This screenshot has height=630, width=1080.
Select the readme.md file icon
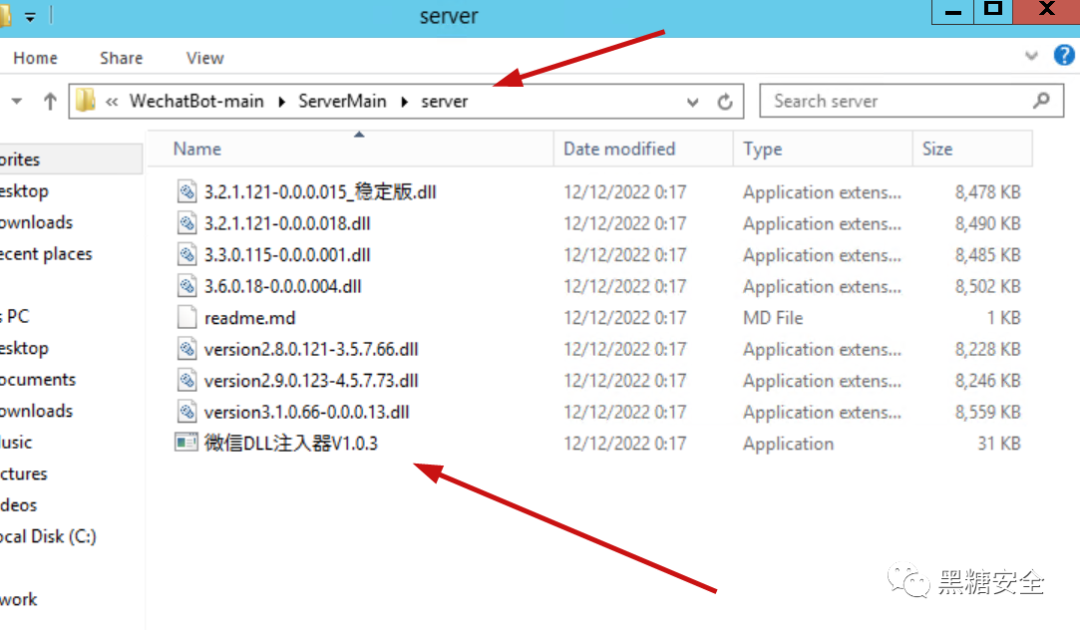coord(187,317)
